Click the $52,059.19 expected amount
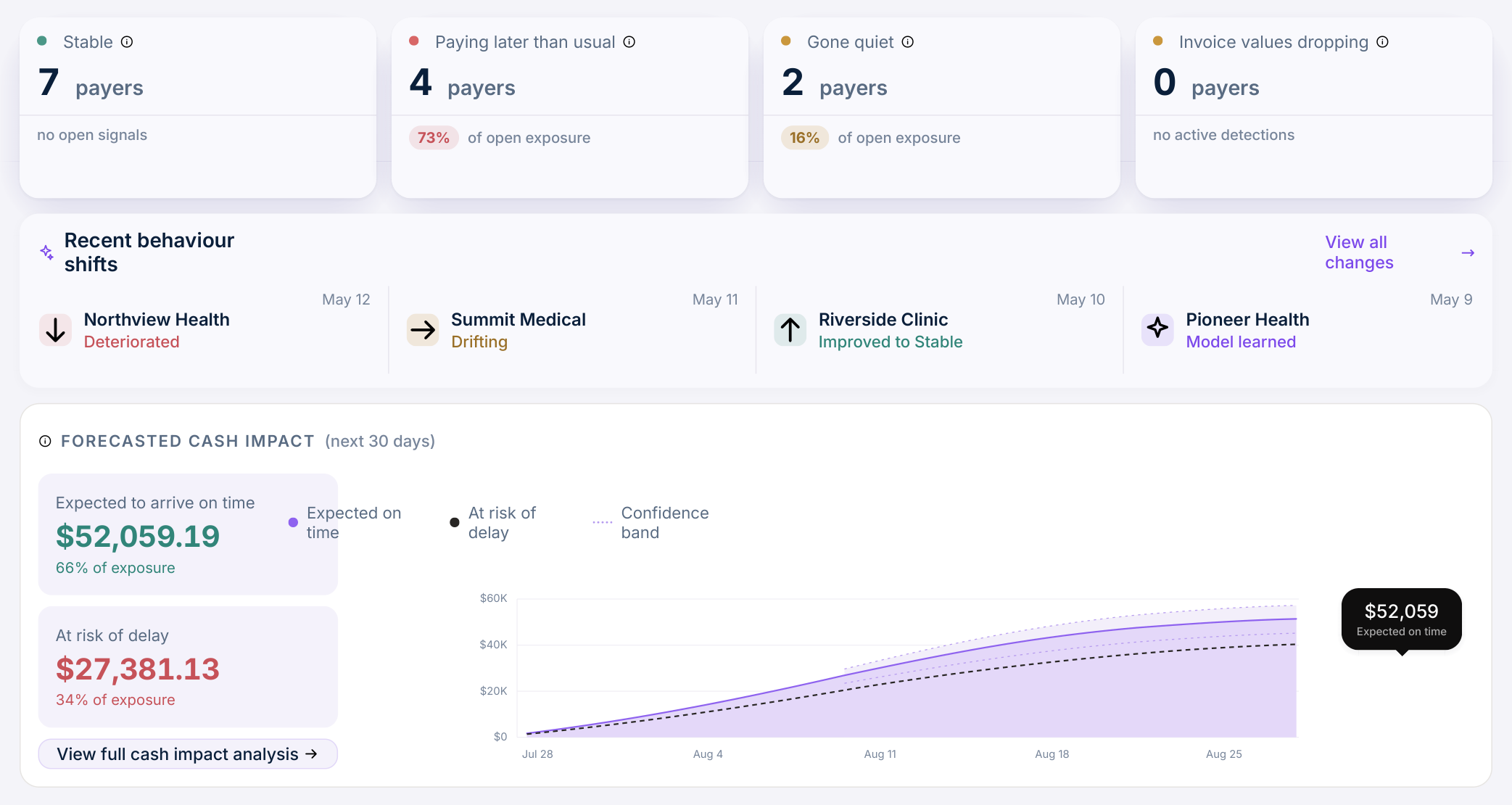This screenshot has height=805, width=1512. tap(138, 536)
